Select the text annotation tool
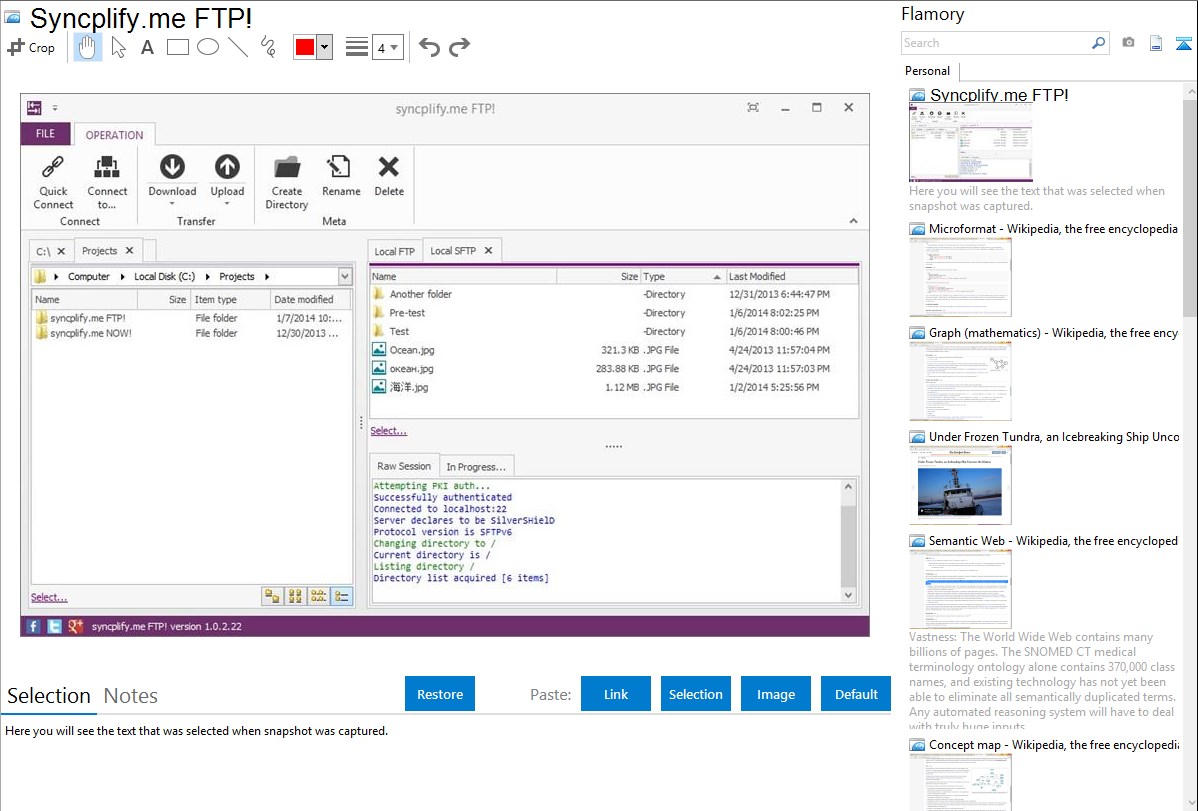This screenshot has width=1198, height=811. [x=147, y=47]
